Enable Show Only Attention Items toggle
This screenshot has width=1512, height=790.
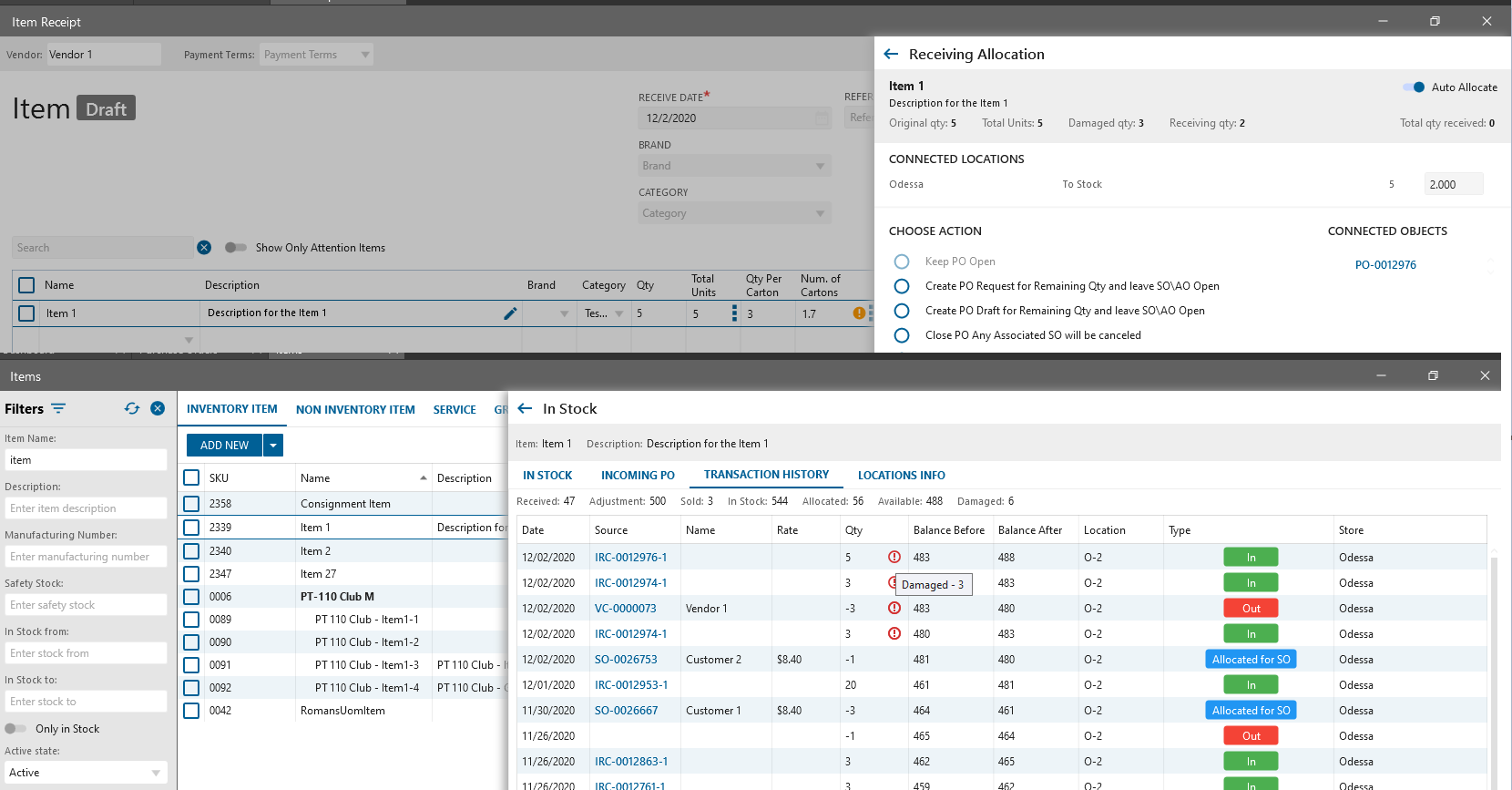click(236, 248)
